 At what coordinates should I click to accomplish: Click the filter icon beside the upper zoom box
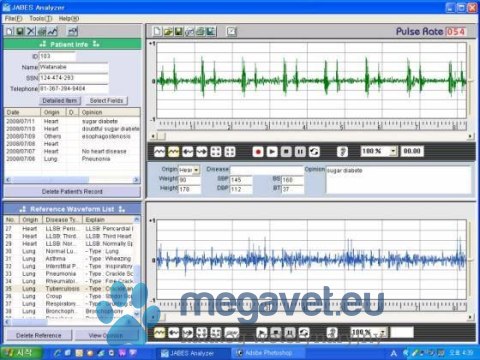click(342, 152)
